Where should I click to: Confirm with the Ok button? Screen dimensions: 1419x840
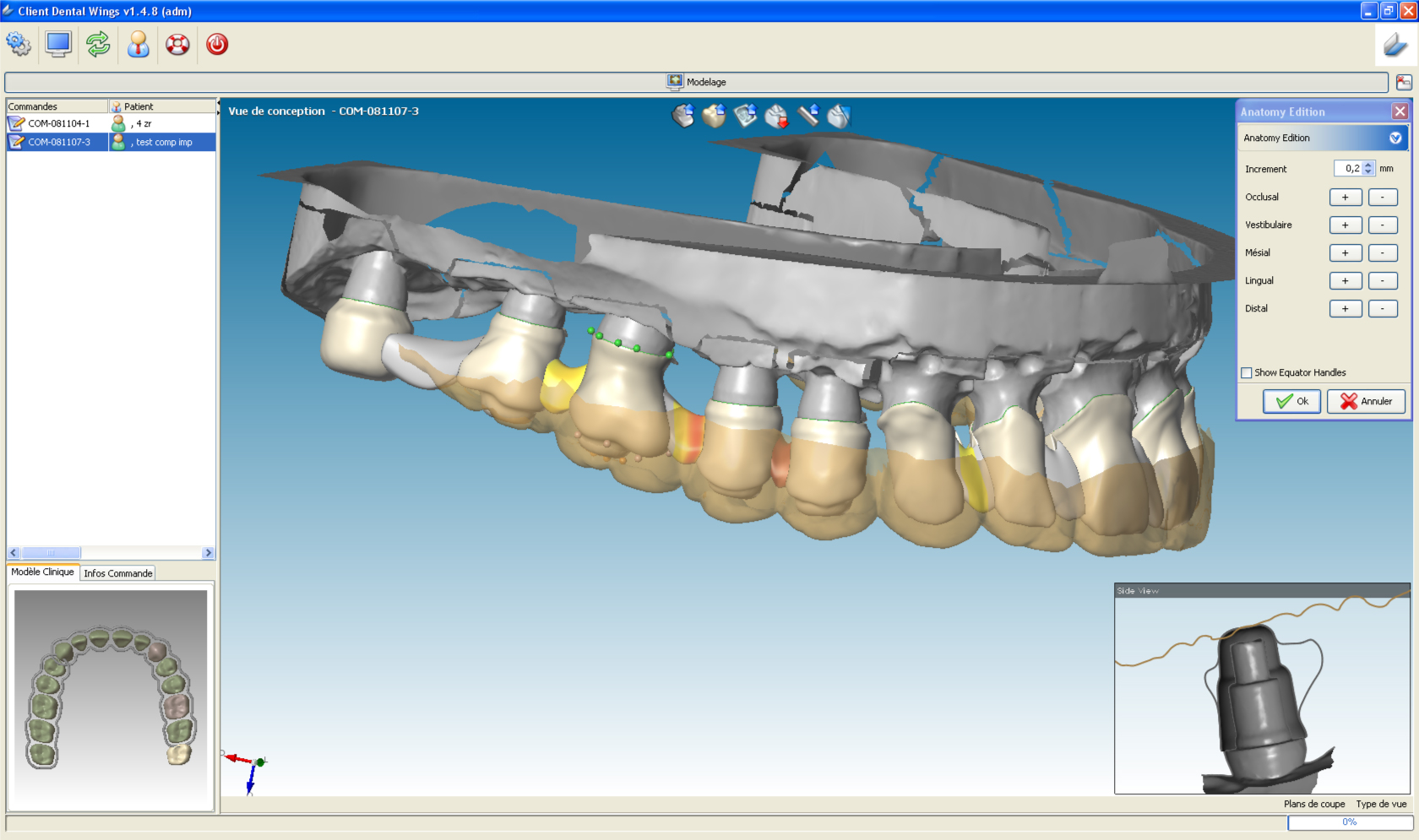(1291, 401)
